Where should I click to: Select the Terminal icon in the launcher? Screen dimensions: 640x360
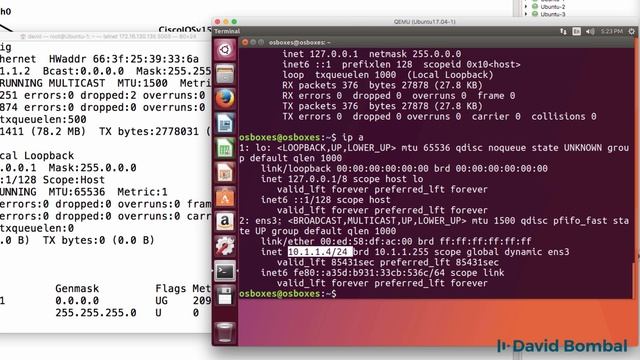[225, 271]
